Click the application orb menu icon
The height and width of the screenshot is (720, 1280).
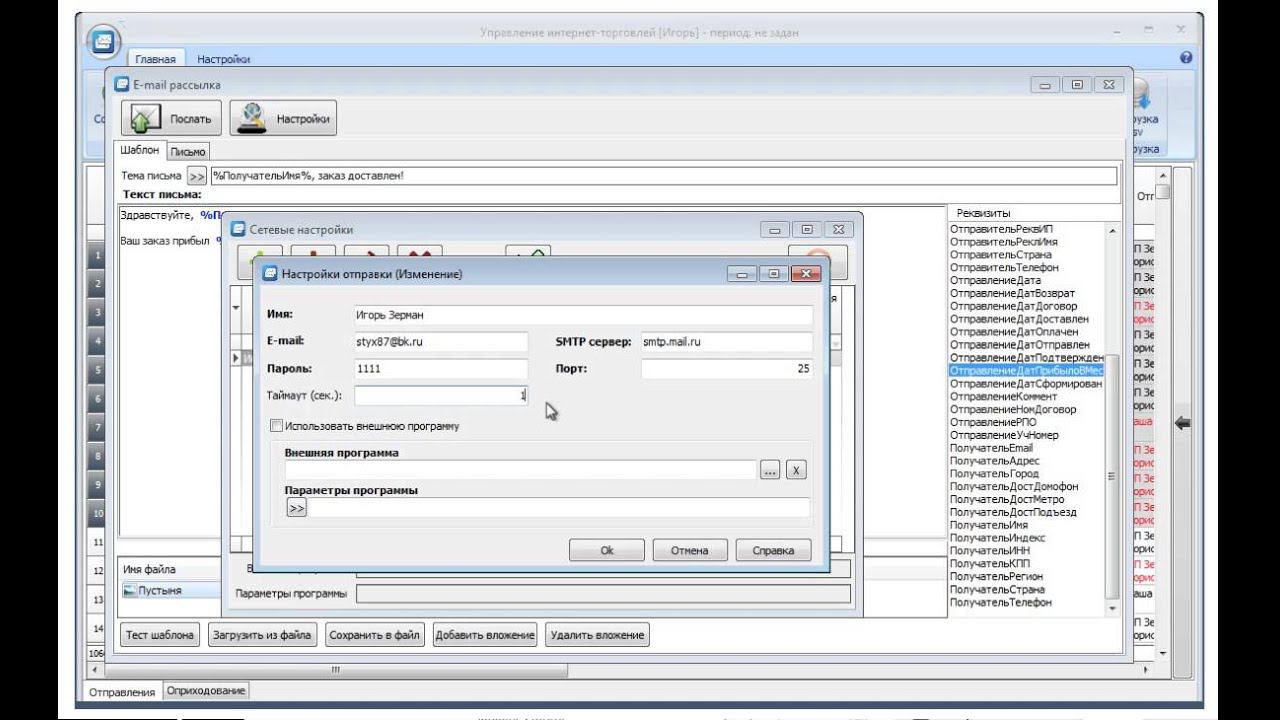(x=104, y=42)
